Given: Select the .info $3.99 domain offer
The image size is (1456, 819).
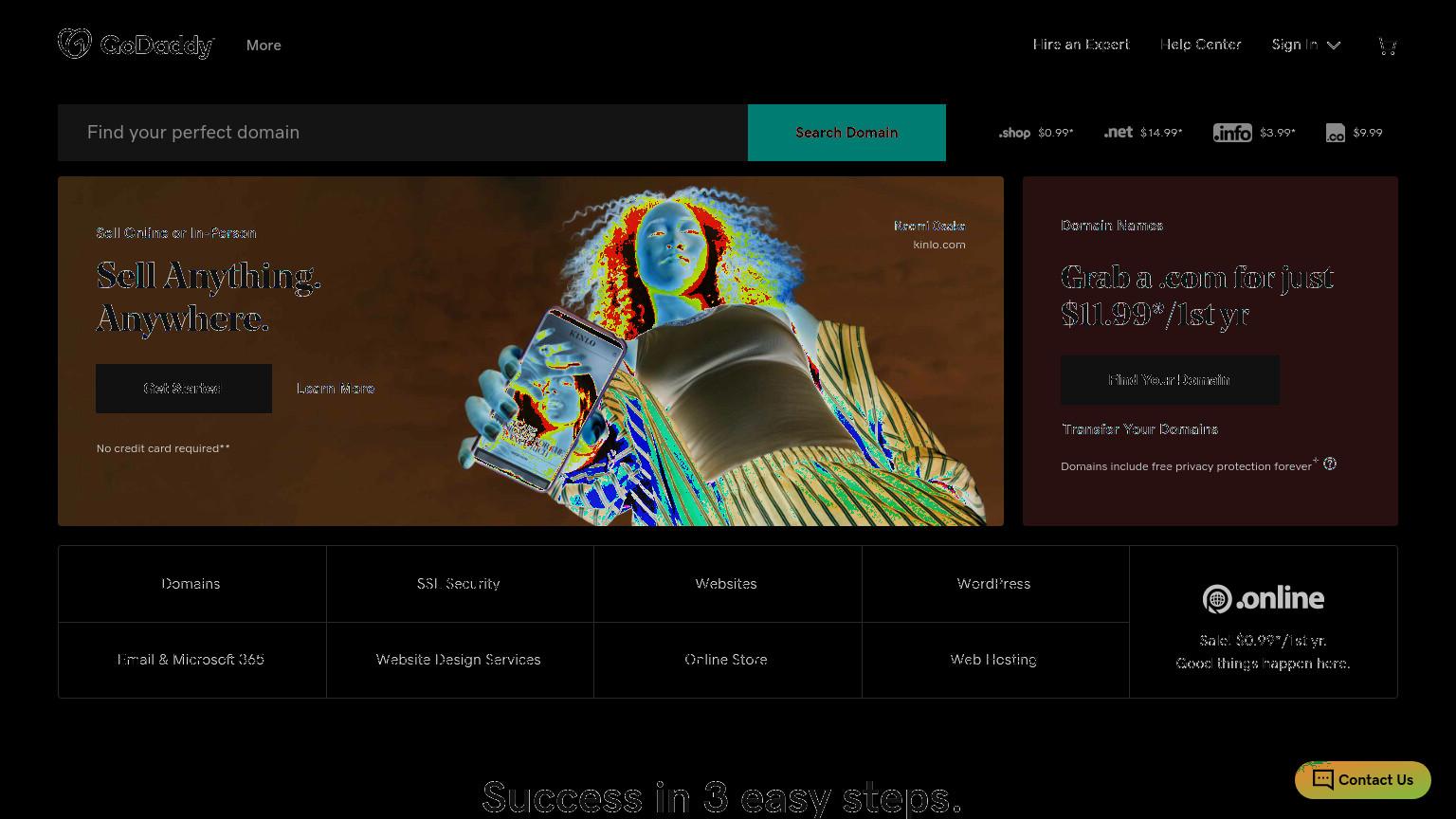Looking at the screenshot, I should point(1254,133).
